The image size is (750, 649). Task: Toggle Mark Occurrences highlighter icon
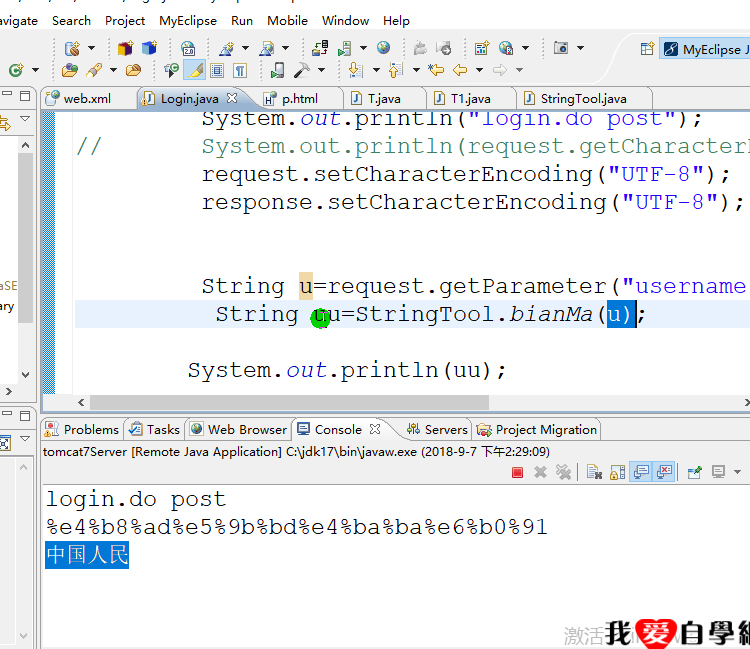(x=195, y=70)
